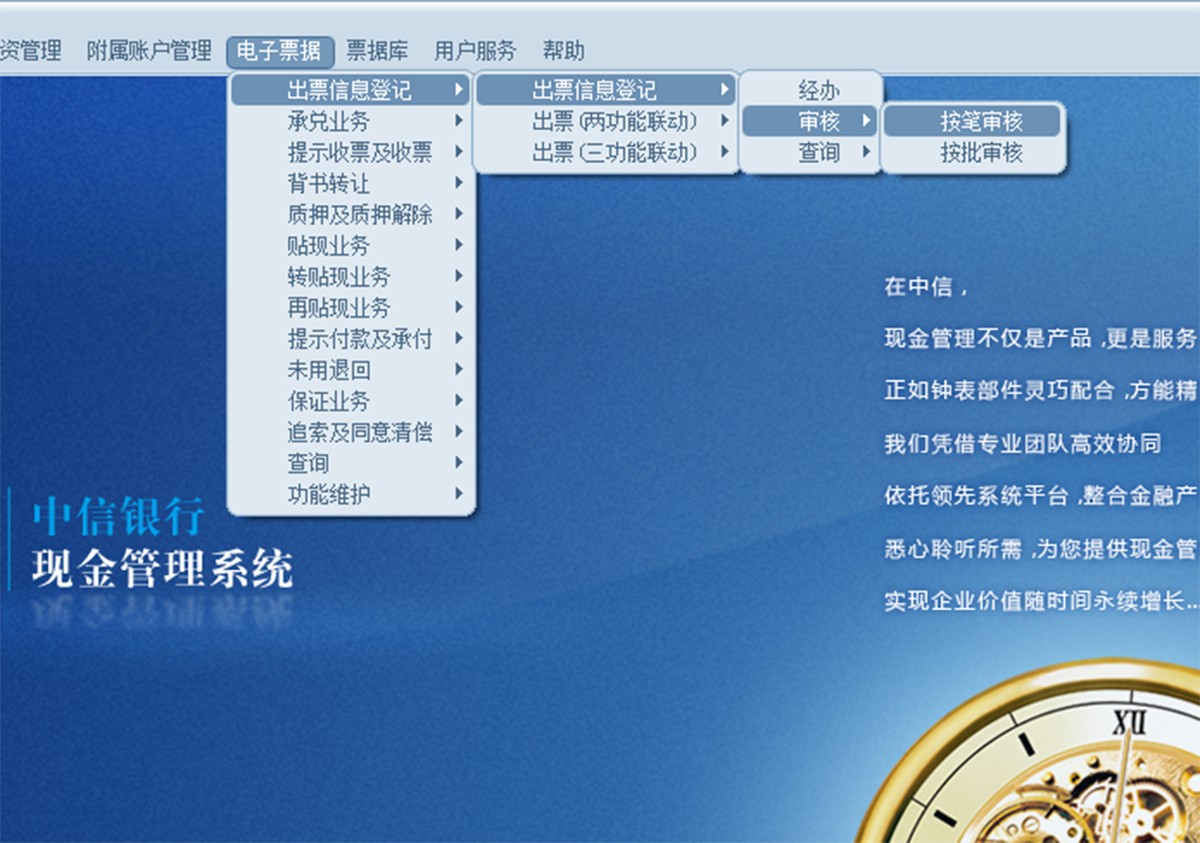The image size is (1200, 843).
Task: Select 提示收票及收票 menu entry
Action: point(351,152)
